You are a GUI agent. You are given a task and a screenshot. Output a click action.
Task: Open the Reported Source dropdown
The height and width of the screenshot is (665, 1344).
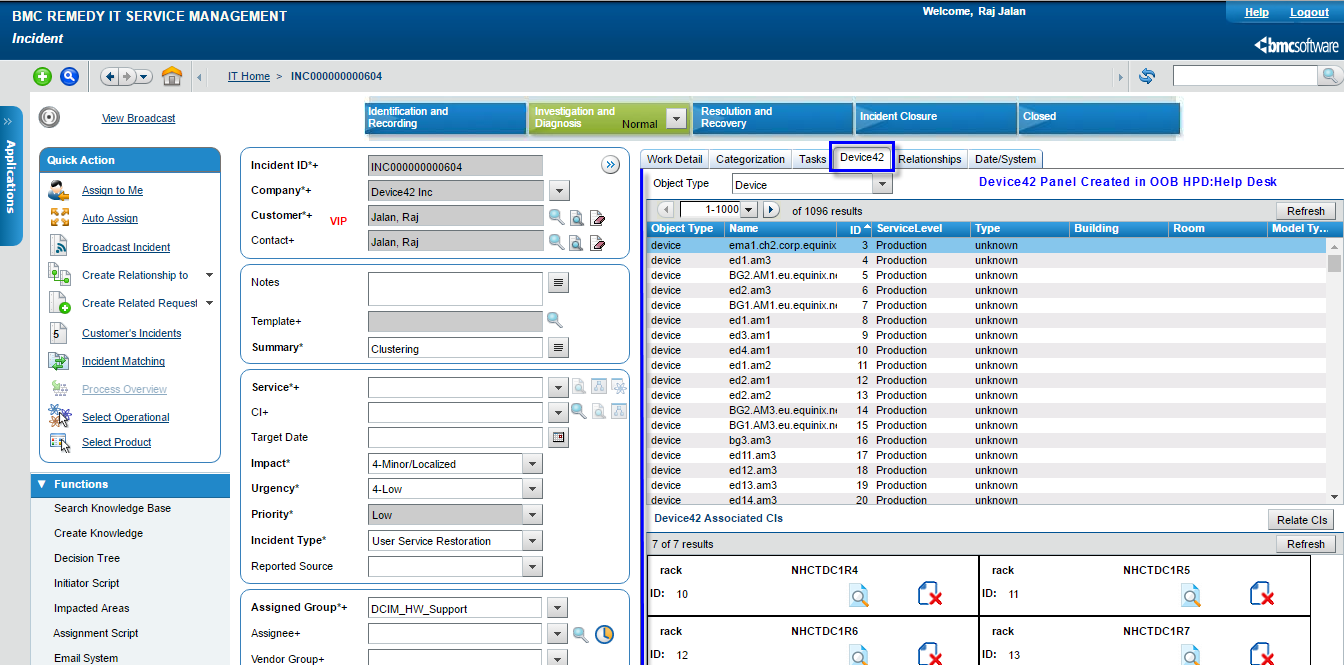(x=533, y=566)
